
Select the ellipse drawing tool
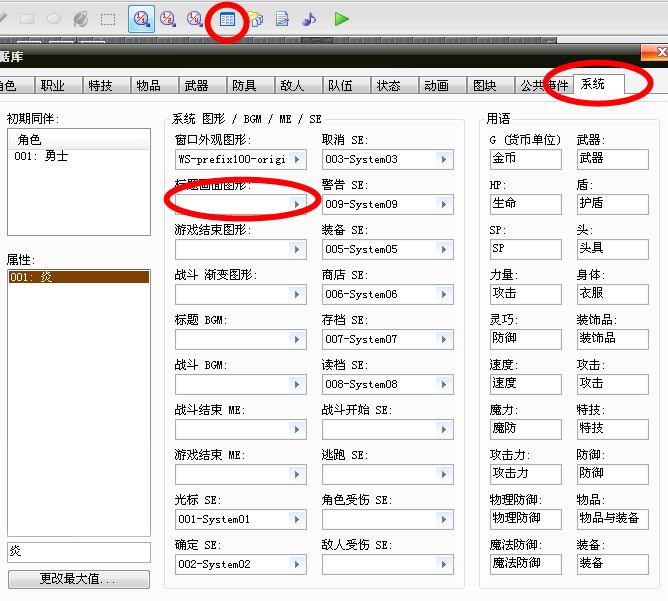pos(54,19)
